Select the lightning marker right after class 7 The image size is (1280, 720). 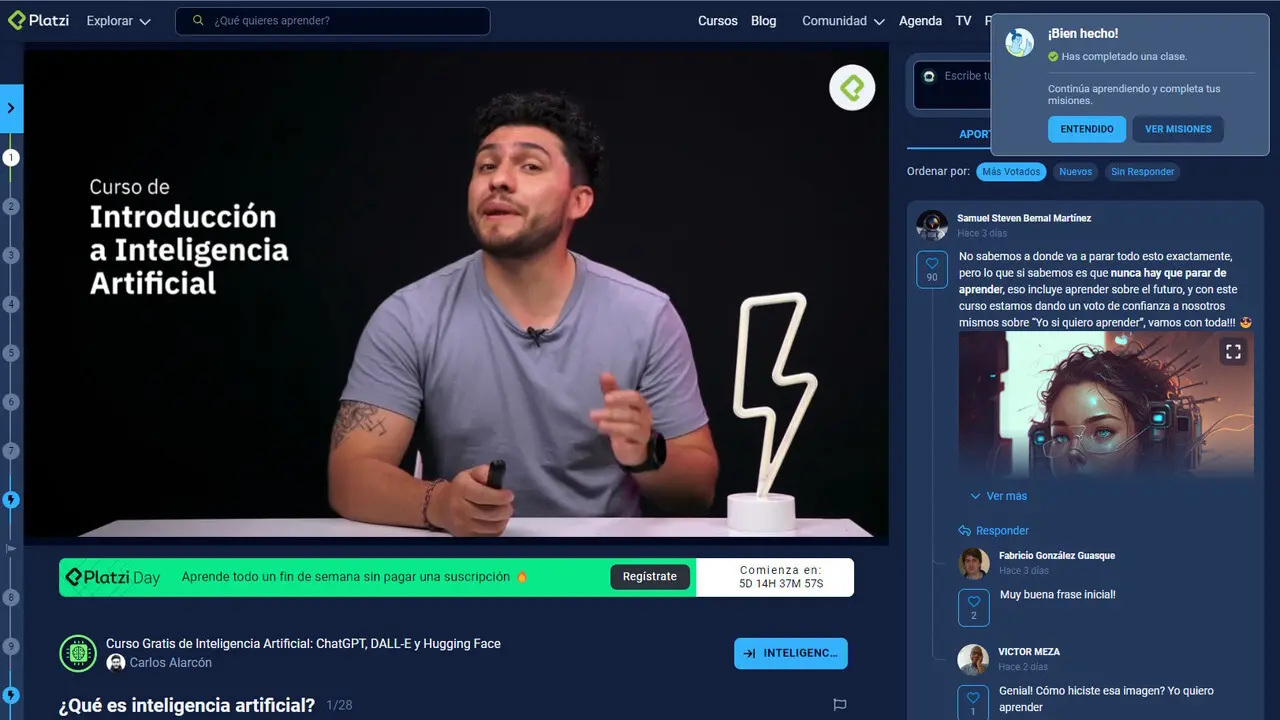11,500
